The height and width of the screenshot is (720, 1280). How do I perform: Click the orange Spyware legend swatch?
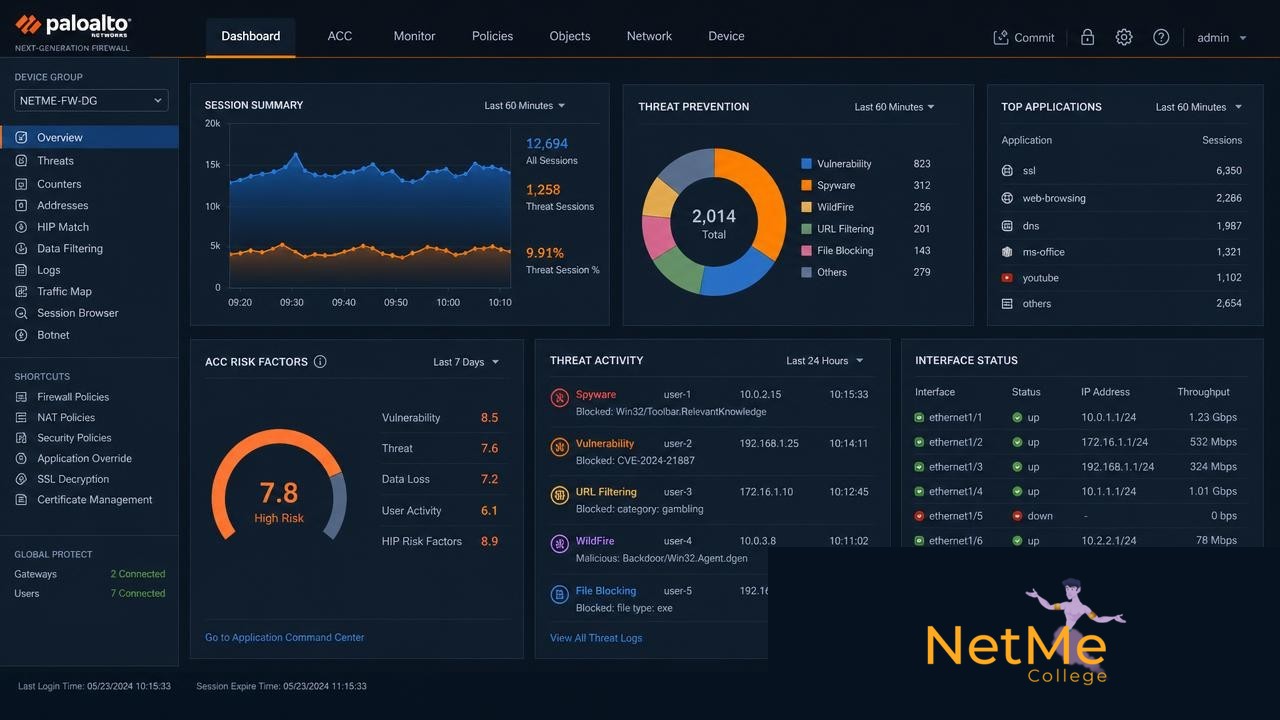tap(806, 186)
